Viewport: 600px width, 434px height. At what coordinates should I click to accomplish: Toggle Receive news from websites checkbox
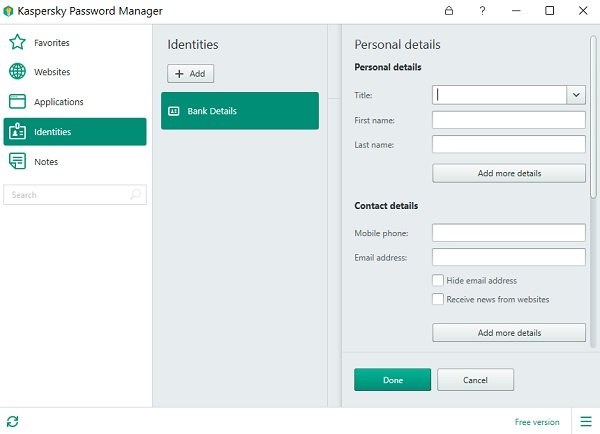[x=438, y=299]
